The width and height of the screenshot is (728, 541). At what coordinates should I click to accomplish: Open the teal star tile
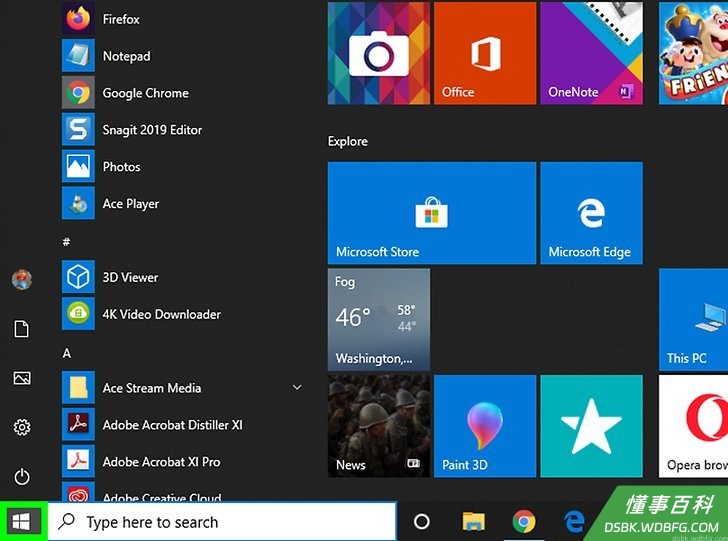pos(592,426)
